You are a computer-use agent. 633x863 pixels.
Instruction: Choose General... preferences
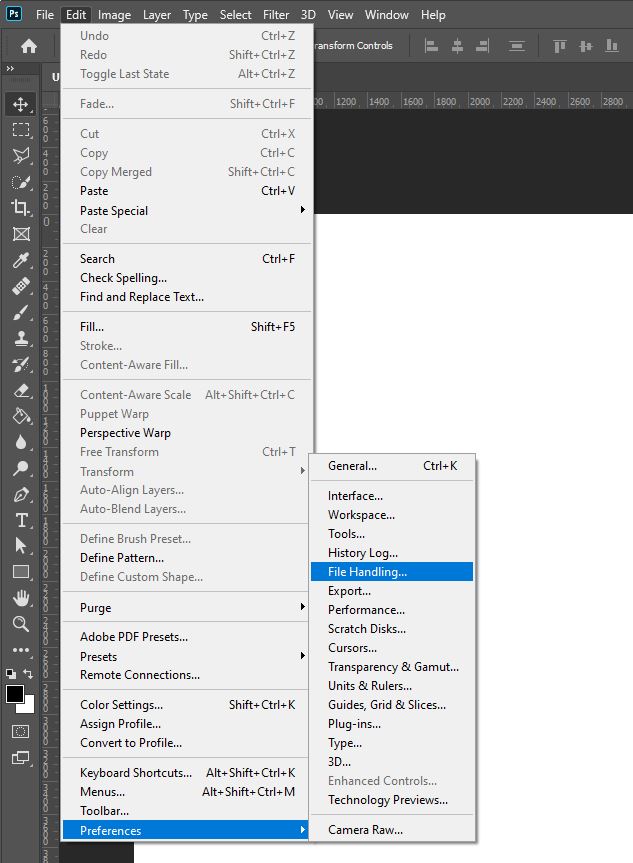(392, 466)
